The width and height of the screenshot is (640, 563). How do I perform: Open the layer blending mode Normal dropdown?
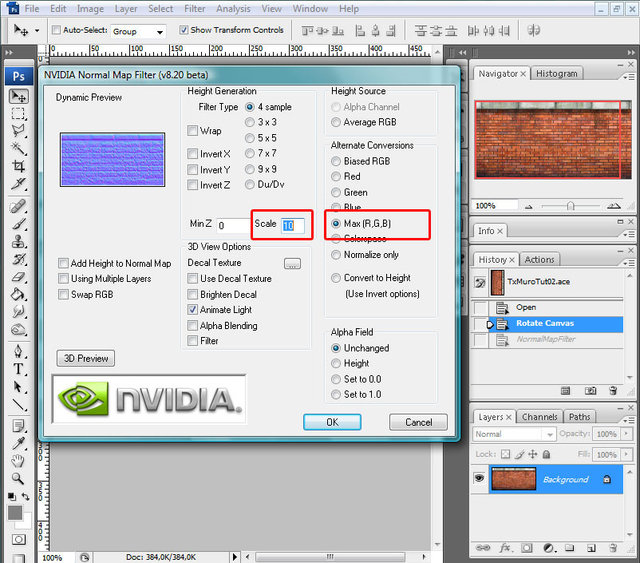[x=514, y=435]
